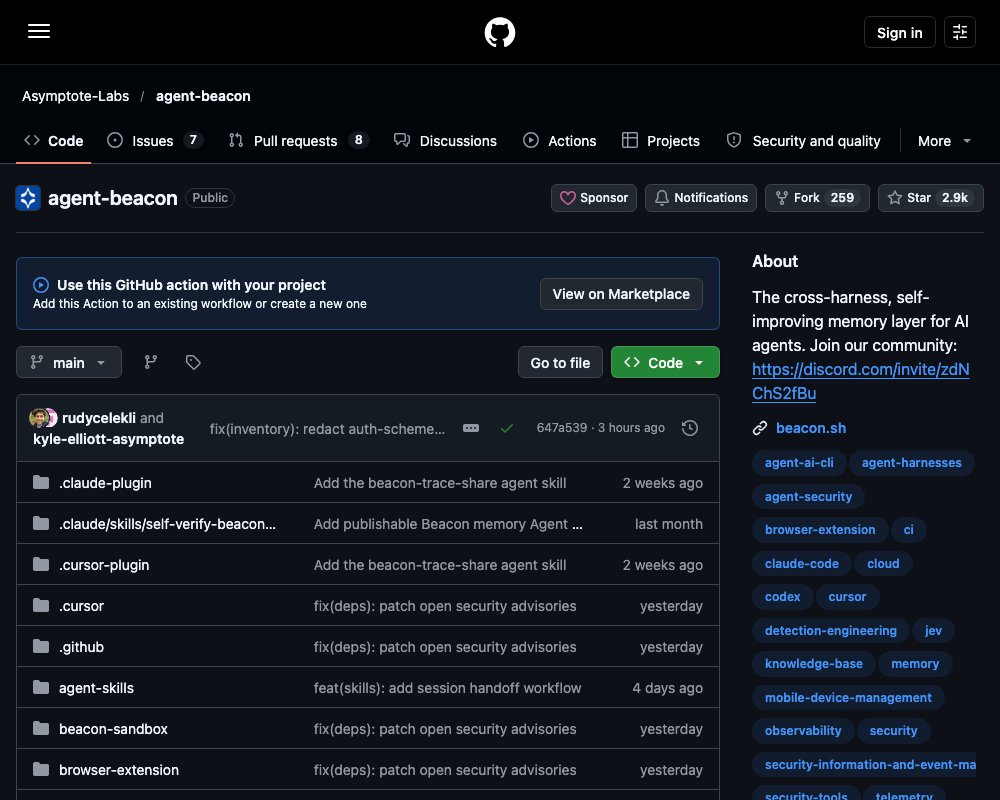Viewport: 1000px width, 800px height.
Task: Open the Discussions tab
Action: coord(445,141)
